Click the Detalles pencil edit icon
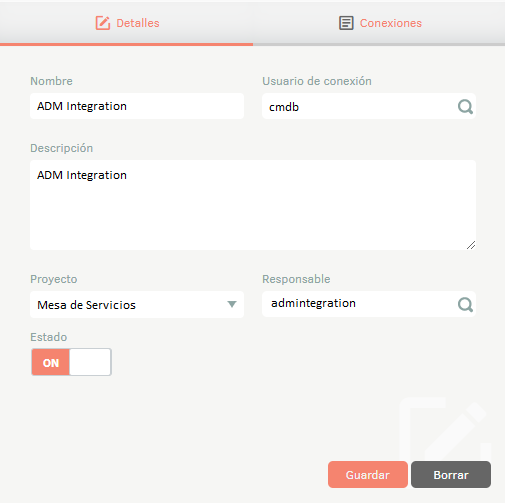The width and height of the screenshot is (505, 504). (x=103, y=23)
